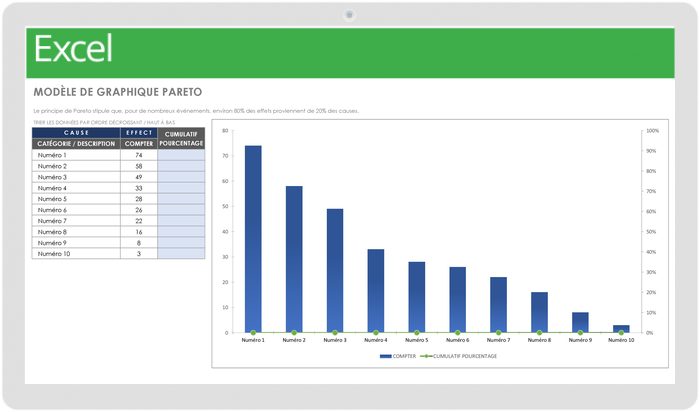Click the 100% value on right chart axis
This screenshot has width=700, height=412.
653,131
